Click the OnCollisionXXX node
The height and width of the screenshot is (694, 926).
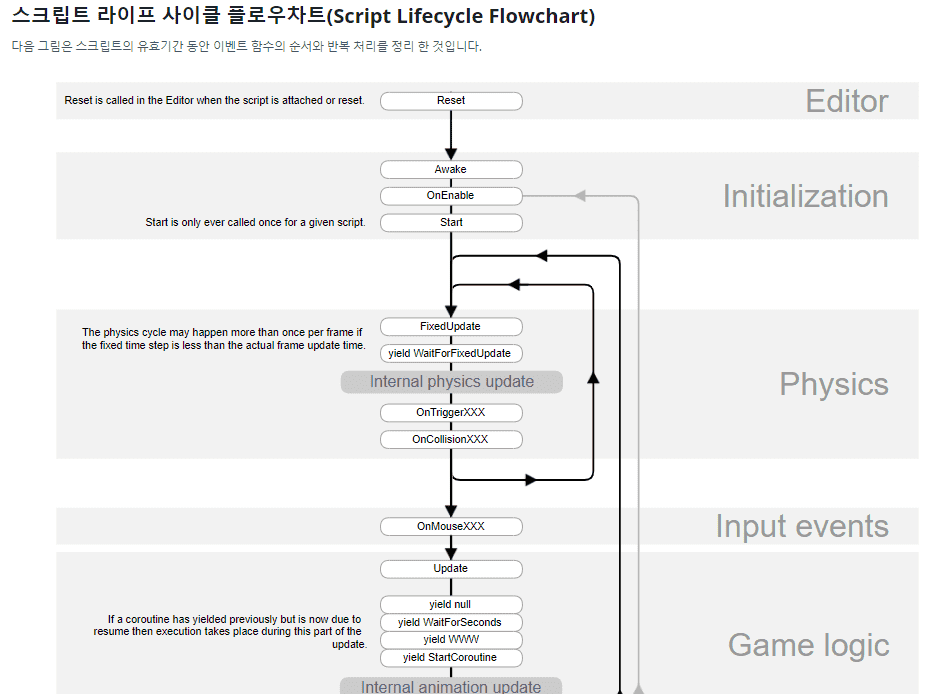451,439
